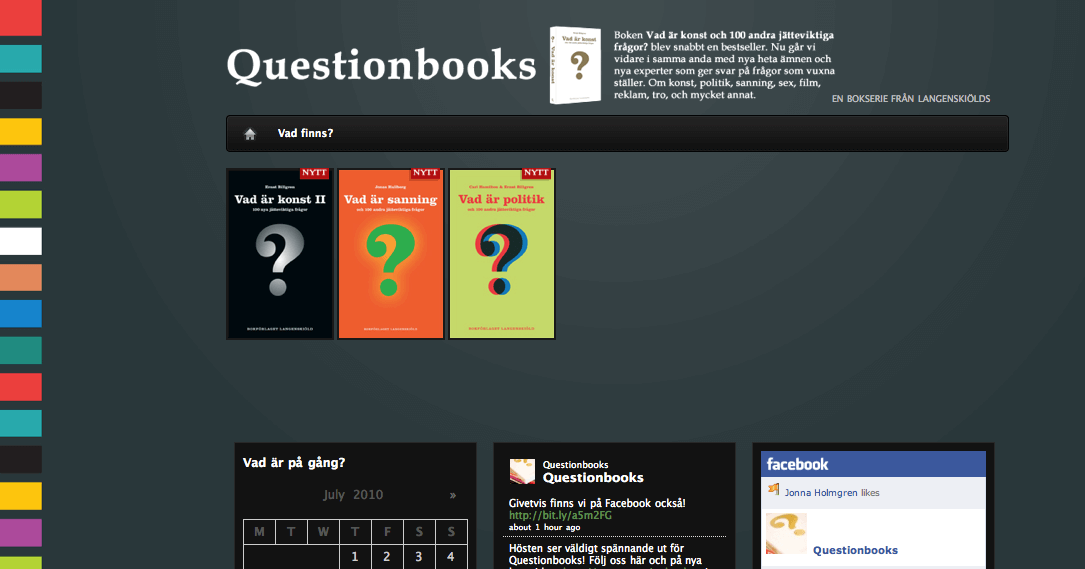Click the tweet 'Hösten ser väldigt spännande ut för'
1085x569 pixels.
596,548
